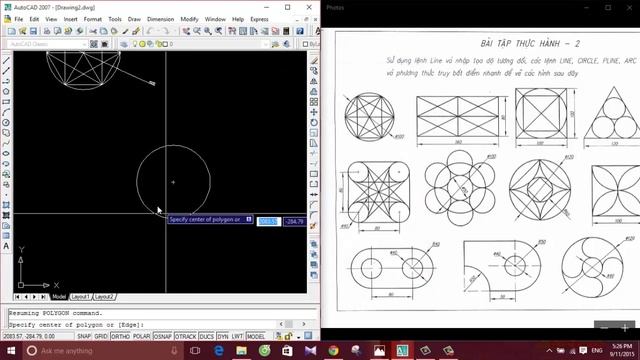The width and height of the screenshot is (640, 360).
Task: Open the File menu
Action: (19, 19)
